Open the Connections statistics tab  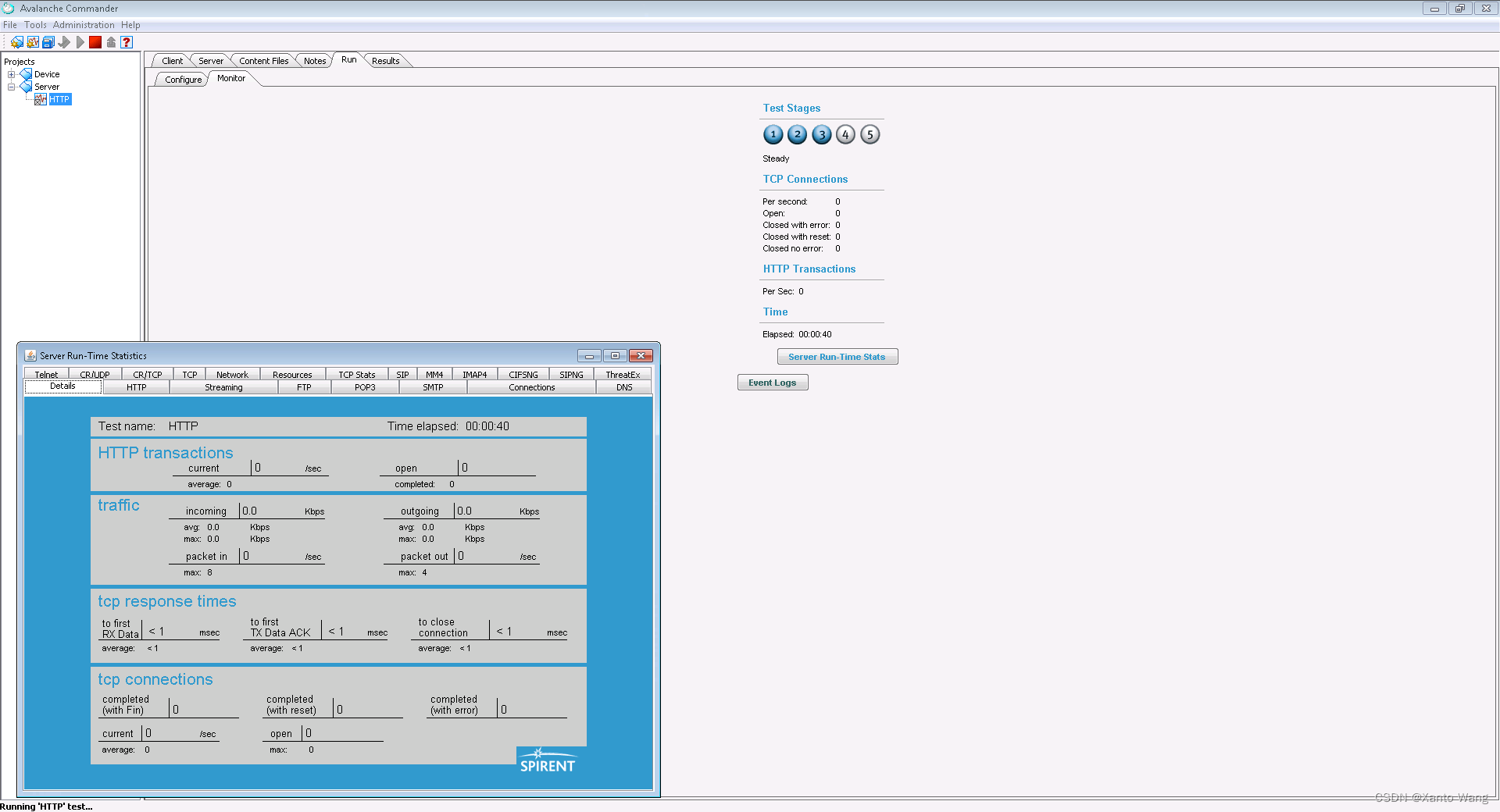(x=531, y=387)
